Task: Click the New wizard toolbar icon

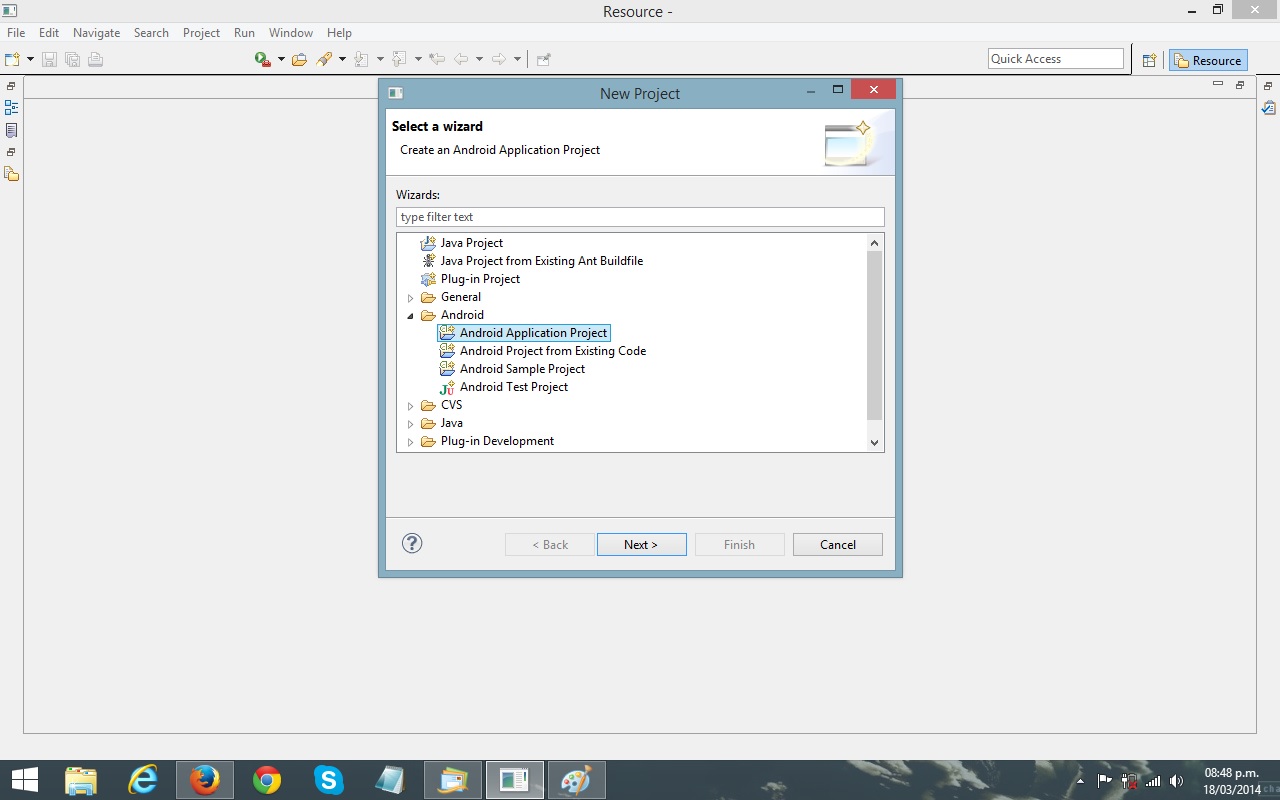Action: pyautogui.click(x=13, y=59)
